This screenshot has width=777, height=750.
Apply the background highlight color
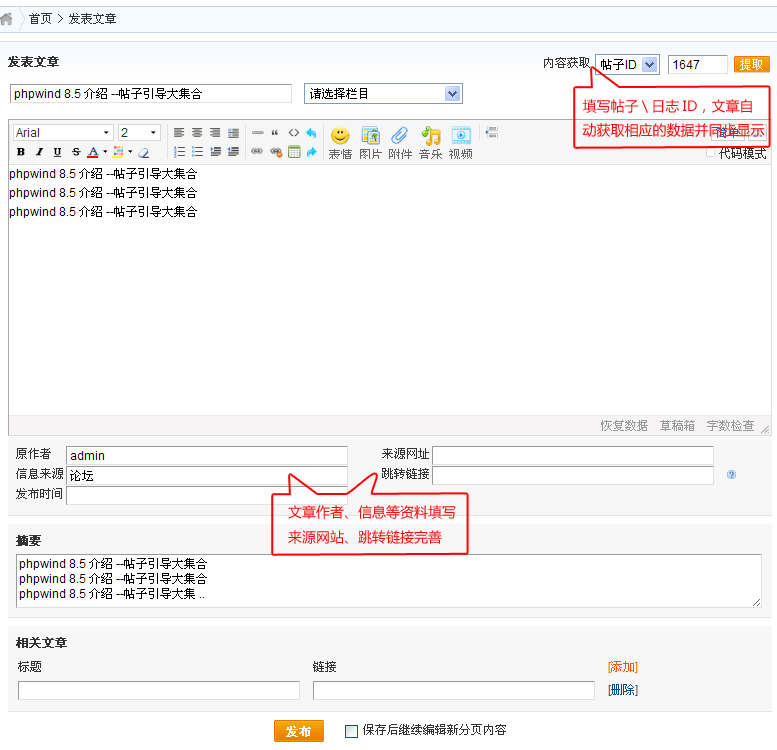(118, 152)
